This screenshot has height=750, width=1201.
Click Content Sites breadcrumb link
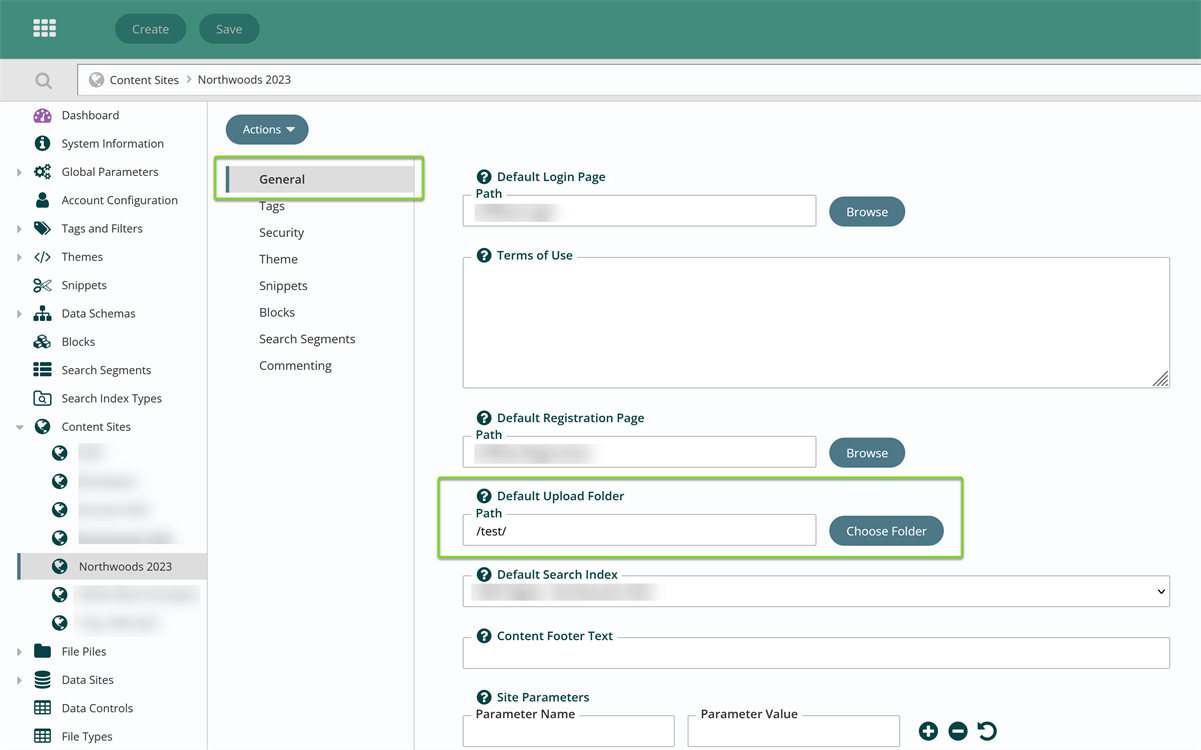144,80
